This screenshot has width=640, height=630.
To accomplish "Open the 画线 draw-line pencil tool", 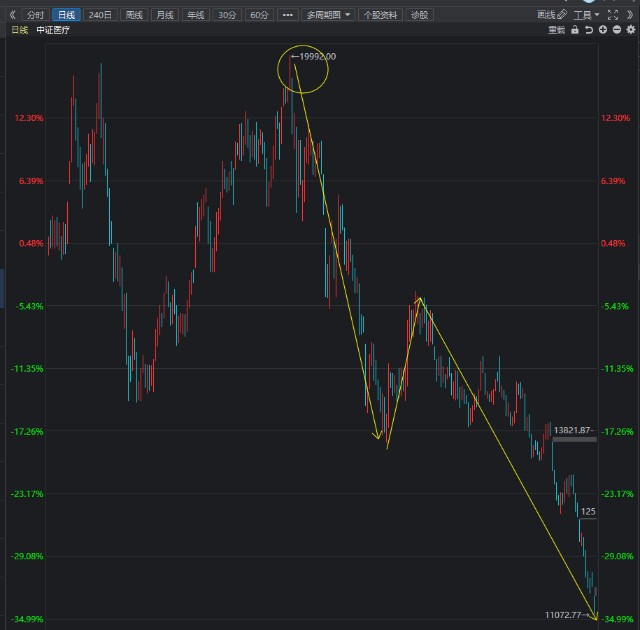I will (552, 15).
